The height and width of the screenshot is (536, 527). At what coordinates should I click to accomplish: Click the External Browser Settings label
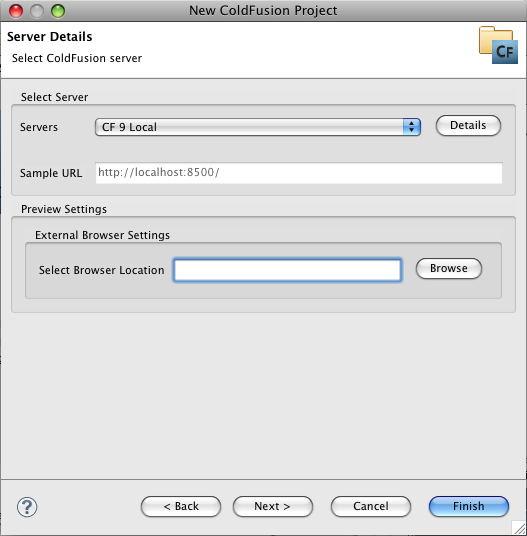[x=102, y=235]
